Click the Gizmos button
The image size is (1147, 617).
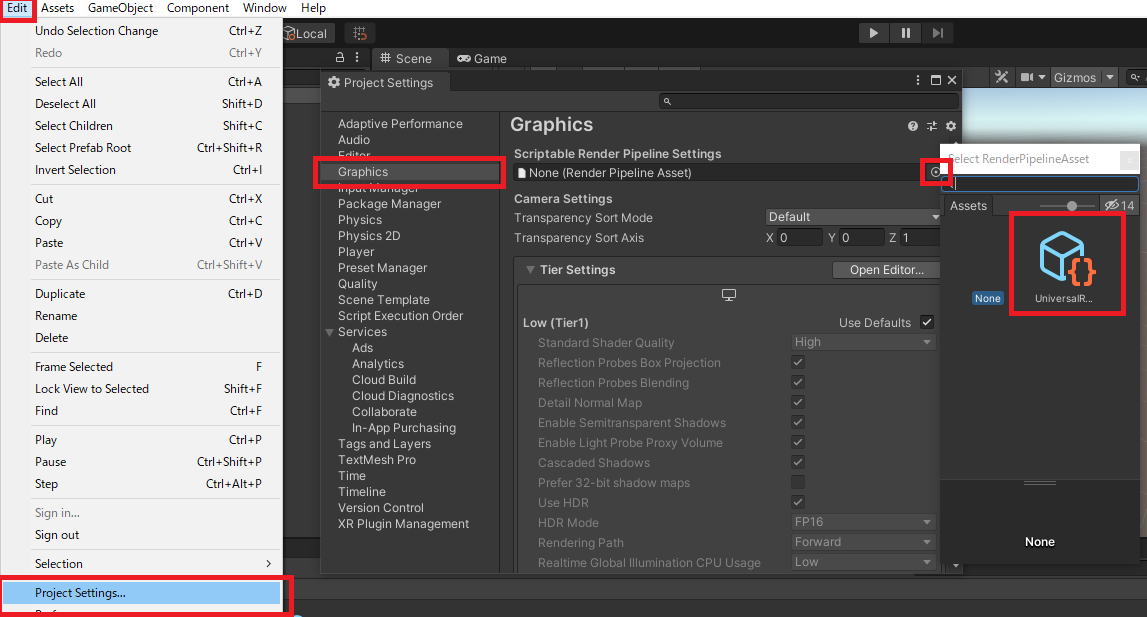[x=1075, y=77]
